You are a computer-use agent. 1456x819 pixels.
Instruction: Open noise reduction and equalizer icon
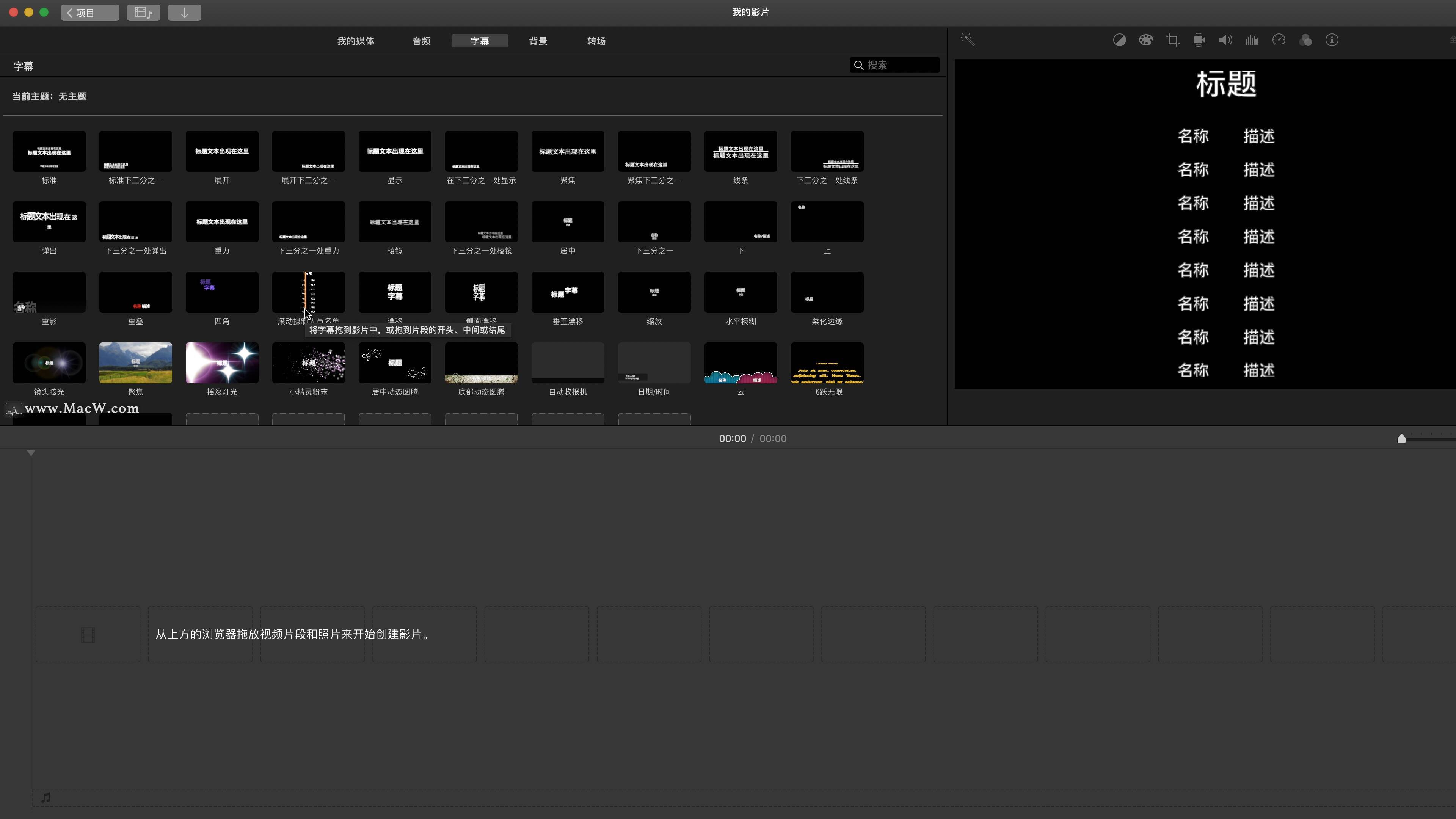[x=1252, y=40]
